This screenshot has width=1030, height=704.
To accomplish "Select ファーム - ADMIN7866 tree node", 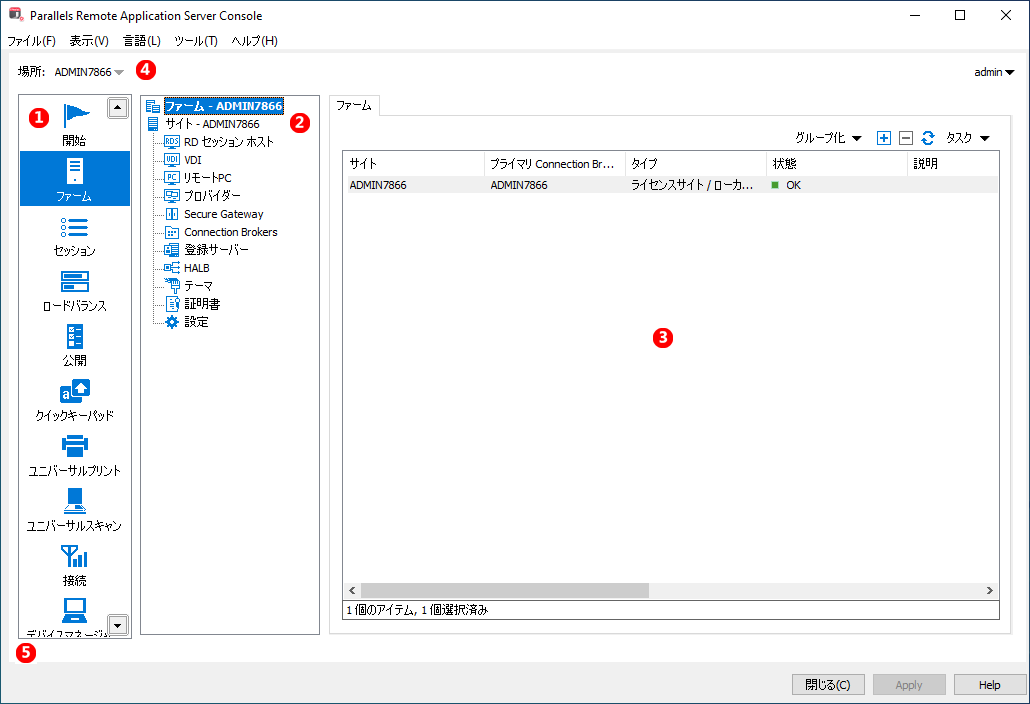I will coord(223,106).
